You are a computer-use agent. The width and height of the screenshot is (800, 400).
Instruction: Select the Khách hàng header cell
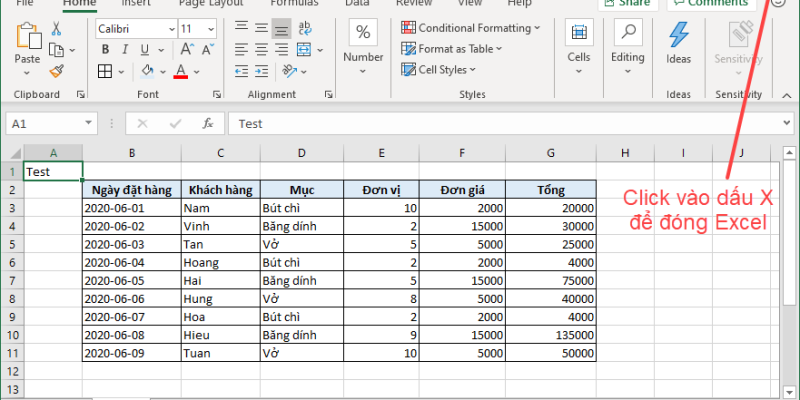pos(221,189)
